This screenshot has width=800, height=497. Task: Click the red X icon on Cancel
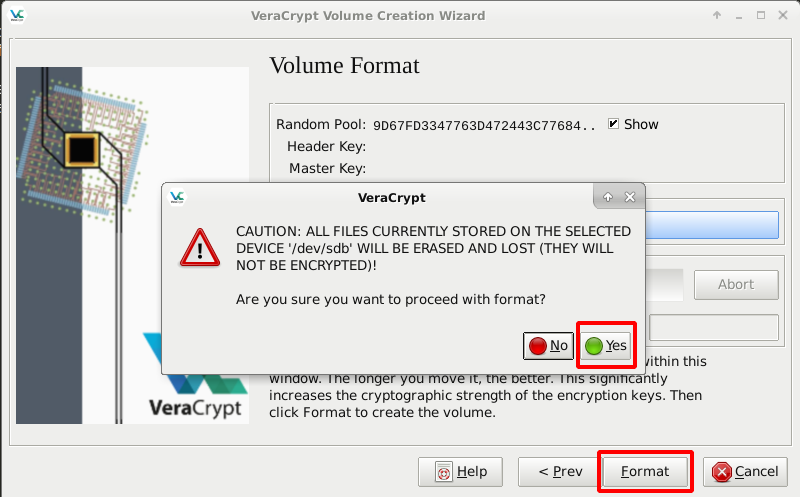(722, 472)
